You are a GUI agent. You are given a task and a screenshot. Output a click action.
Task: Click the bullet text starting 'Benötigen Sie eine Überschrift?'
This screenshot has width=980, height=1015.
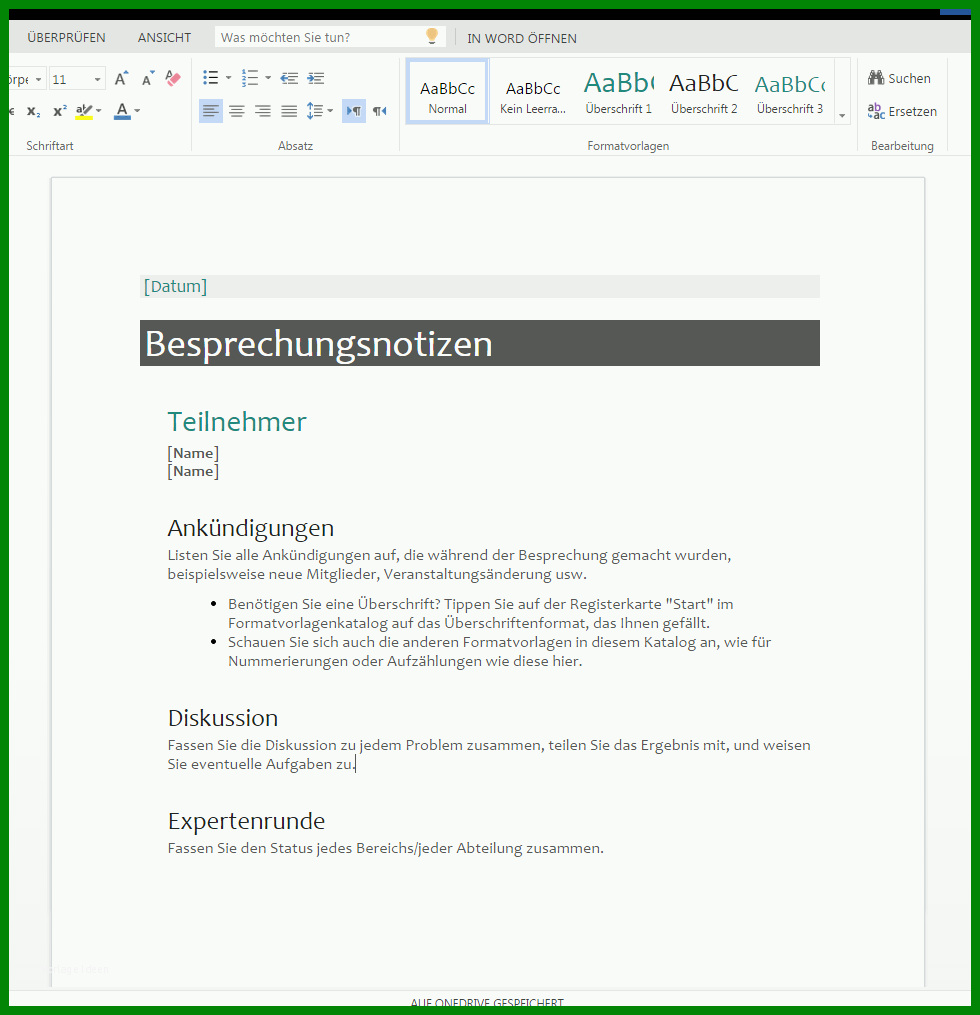[480, 614]
